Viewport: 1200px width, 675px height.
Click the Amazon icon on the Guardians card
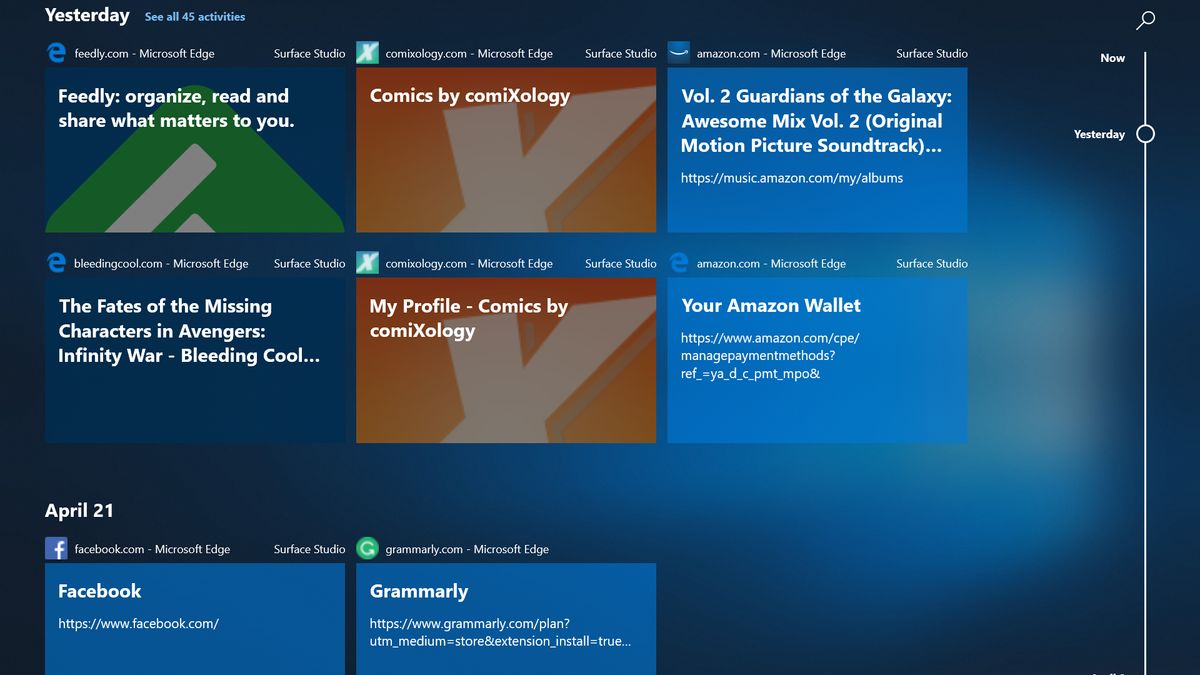[x=679, y=52]
